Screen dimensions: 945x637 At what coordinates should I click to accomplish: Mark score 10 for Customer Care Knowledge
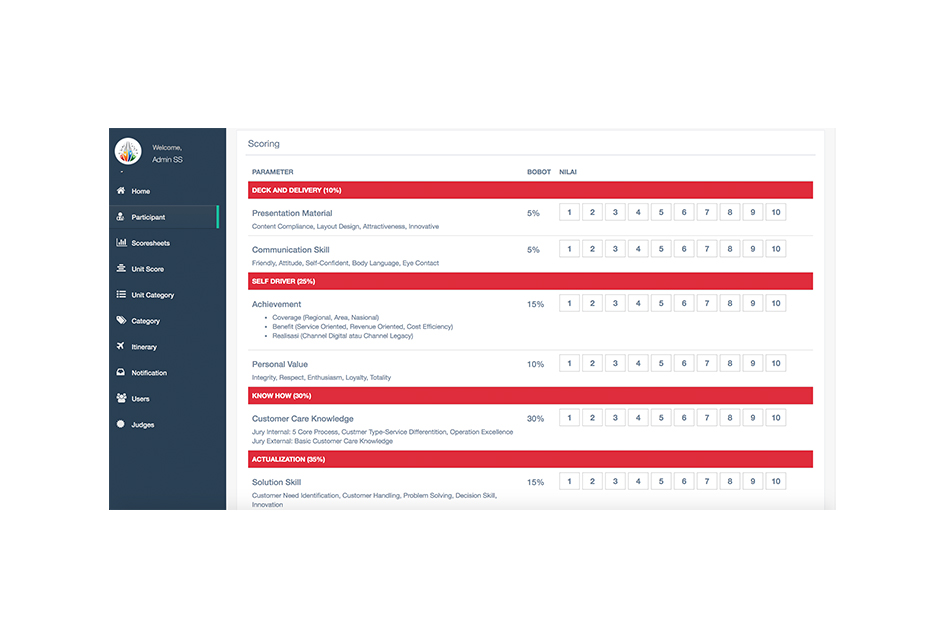776,417
